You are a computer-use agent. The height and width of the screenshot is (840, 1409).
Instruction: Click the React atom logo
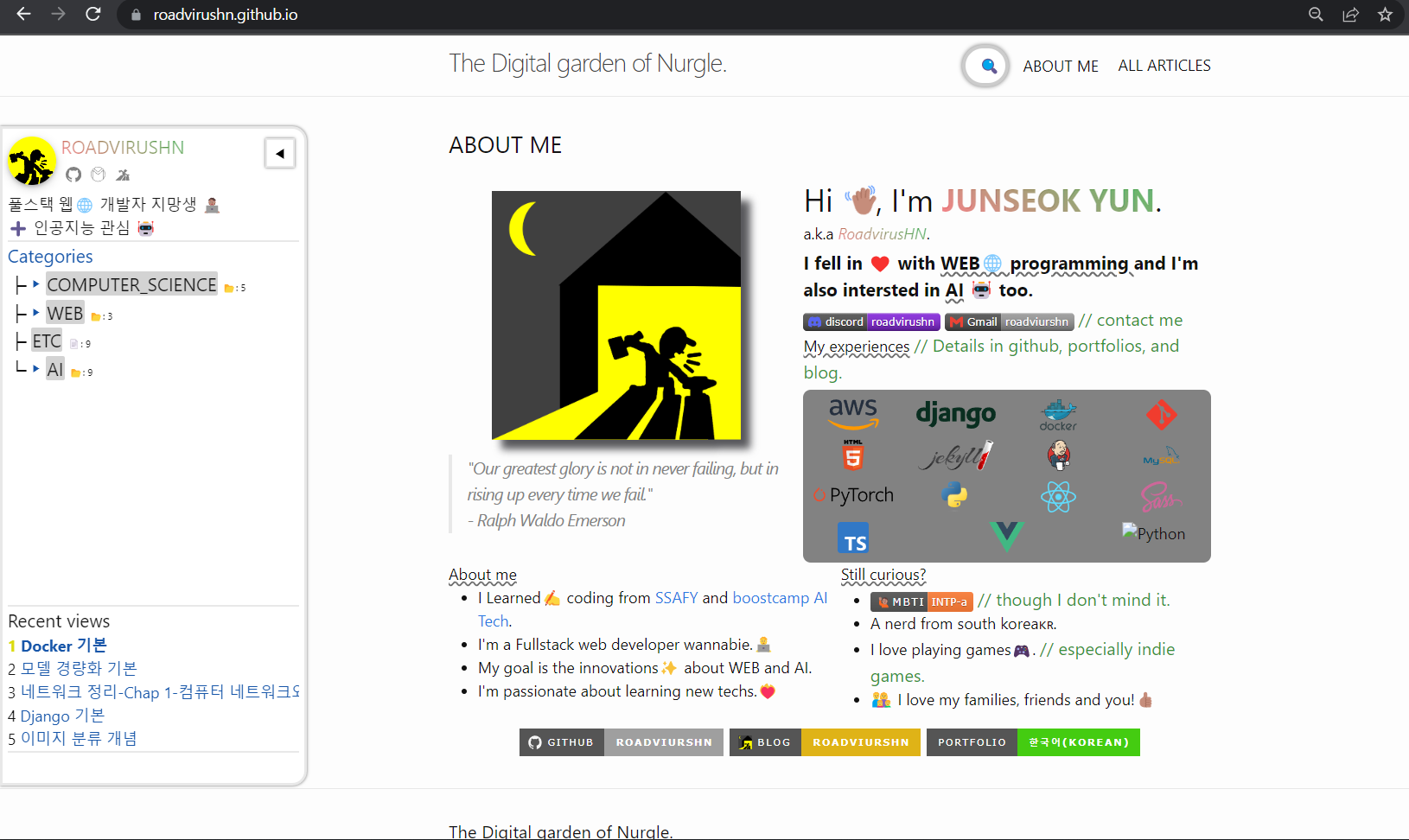coord(1058,496)
